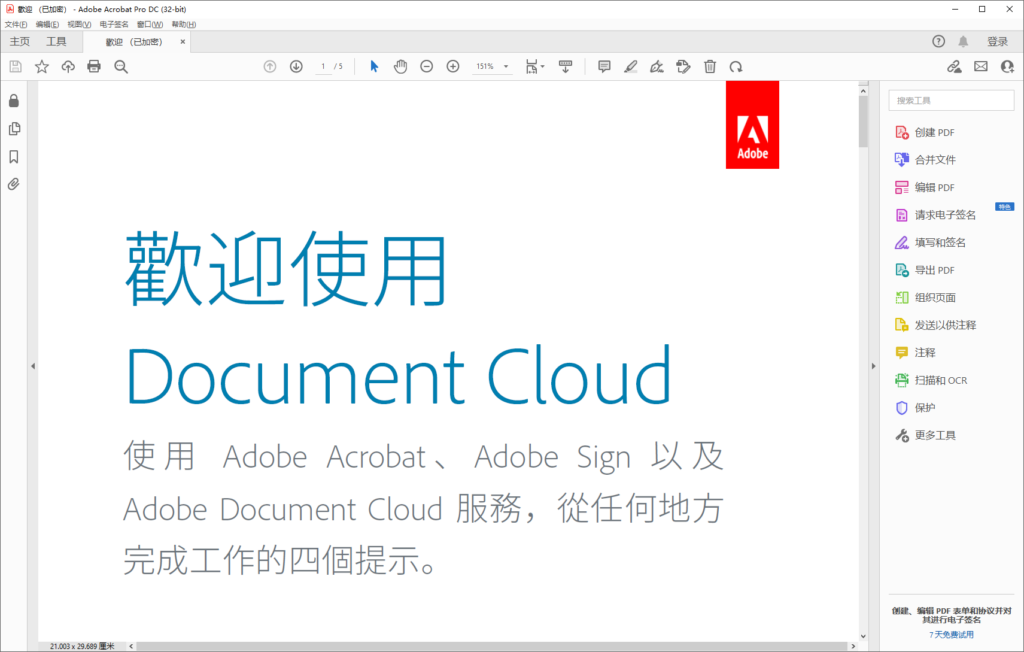Switch to the 主页 tab

19,42
